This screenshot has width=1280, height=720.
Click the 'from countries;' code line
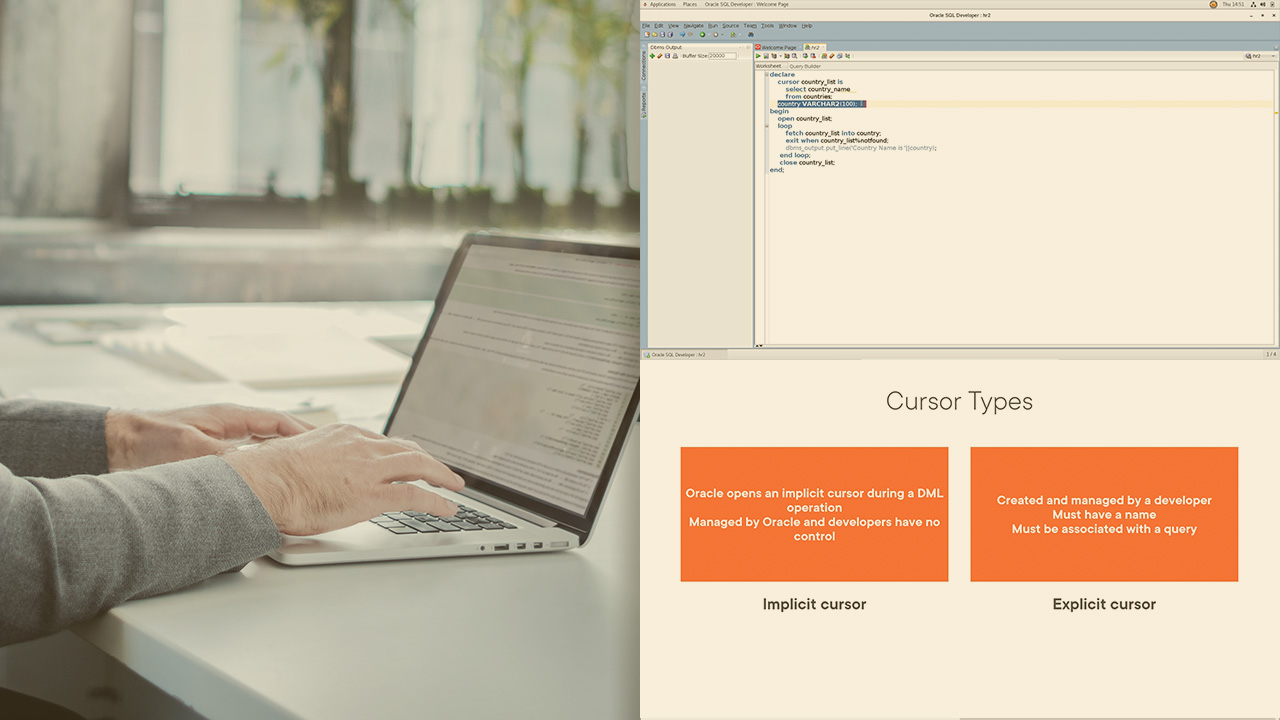coord(809,96)
